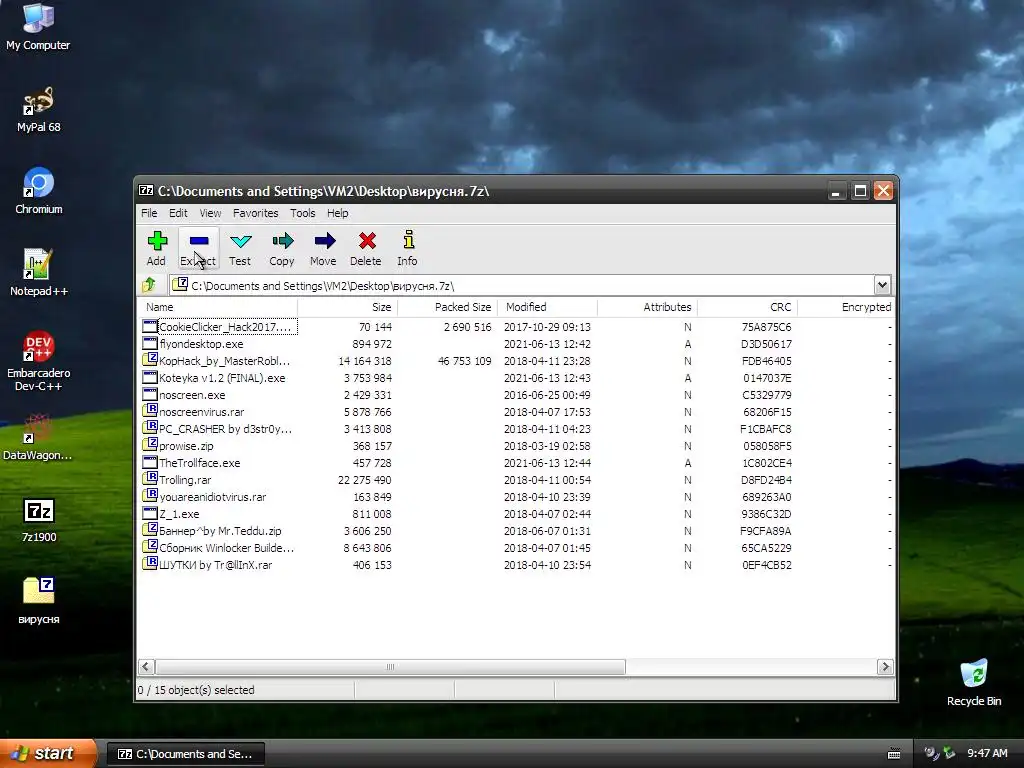Sort by Modified column header
This screenshot has width=1024, height=768.
(x=547, y=307)
